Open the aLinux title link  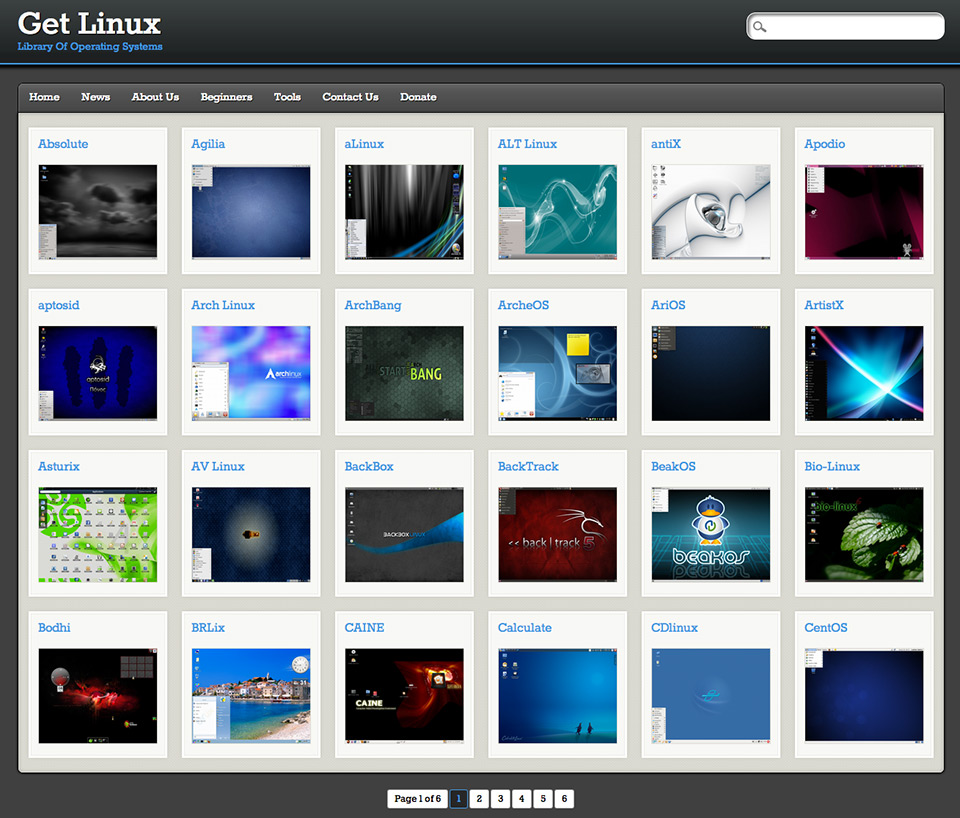pyautogui.click(x=364, y=144)
